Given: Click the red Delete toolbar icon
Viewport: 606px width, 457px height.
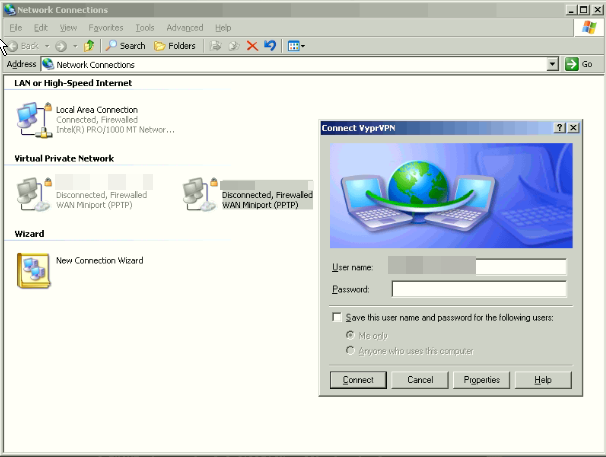Looking at the screenshot, I should tap(252, 46).
